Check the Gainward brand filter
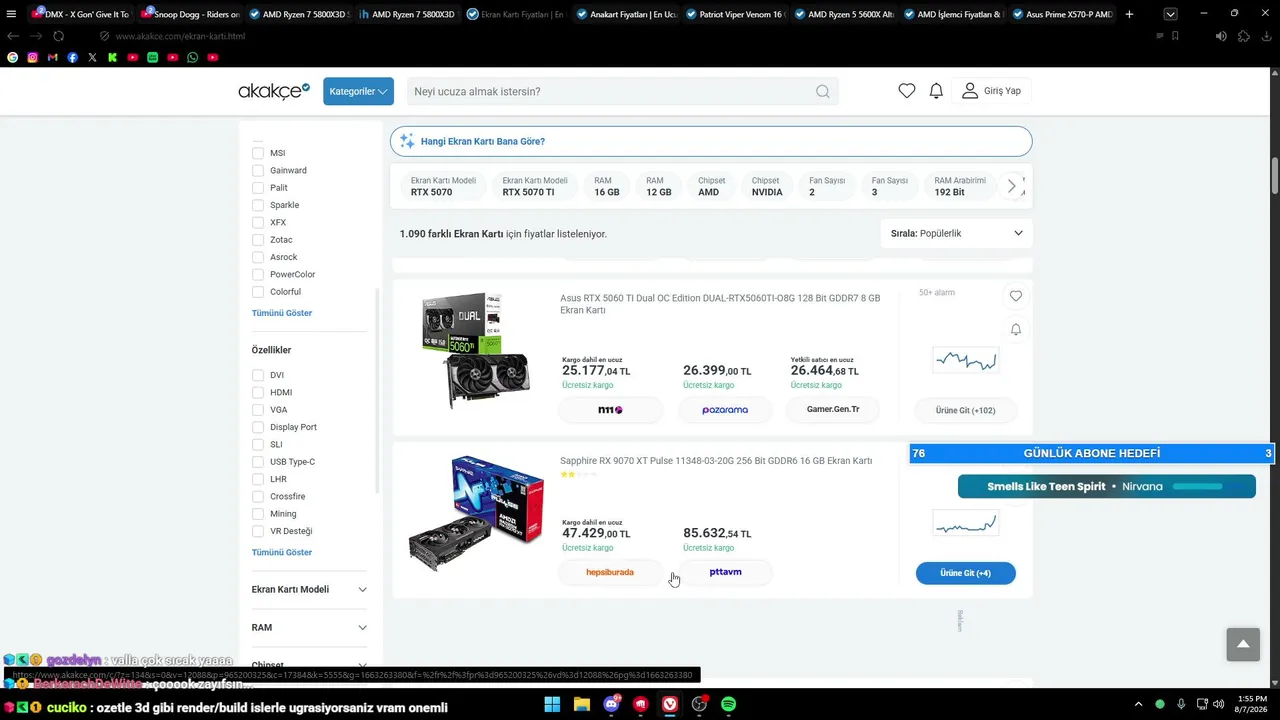1280x720 pixels. pyautogui.click(x=258, y=170)
